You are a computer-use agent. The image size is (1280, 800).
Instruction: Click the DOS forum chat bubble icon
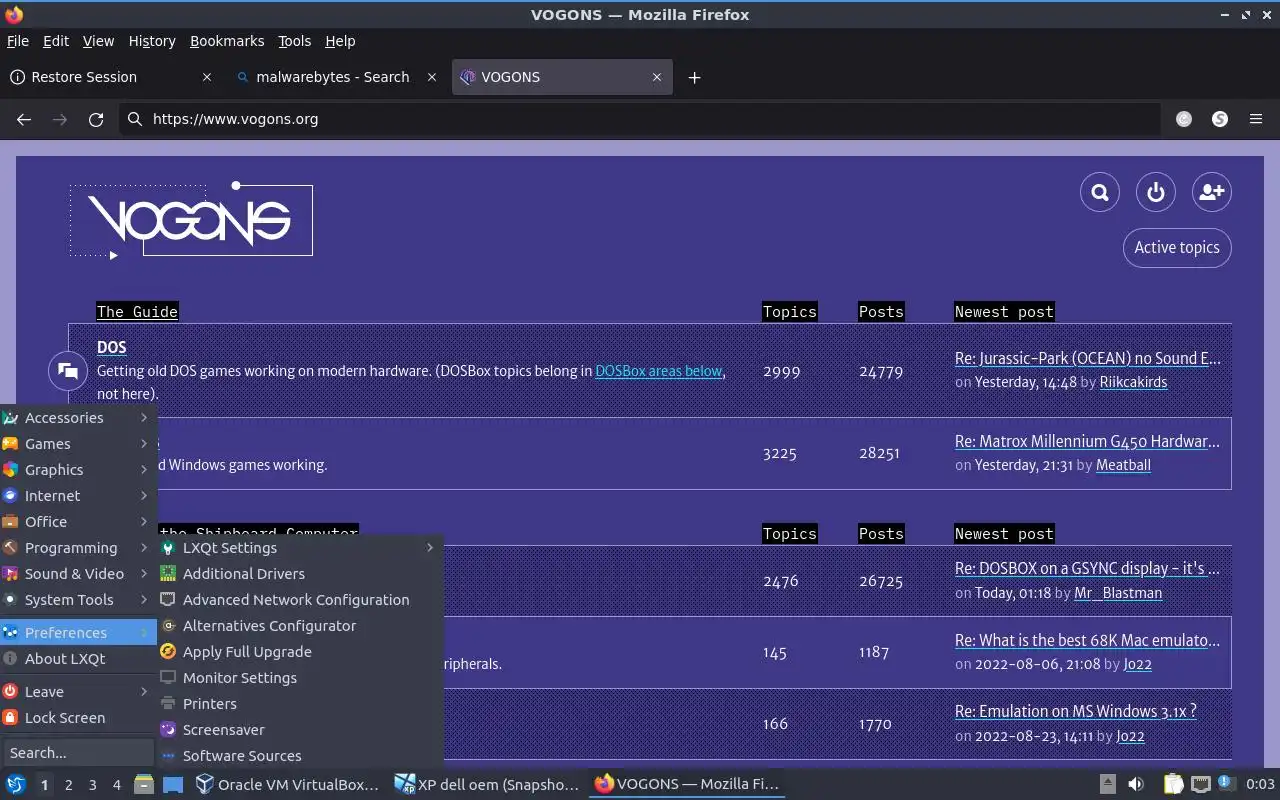click(68, 371)
